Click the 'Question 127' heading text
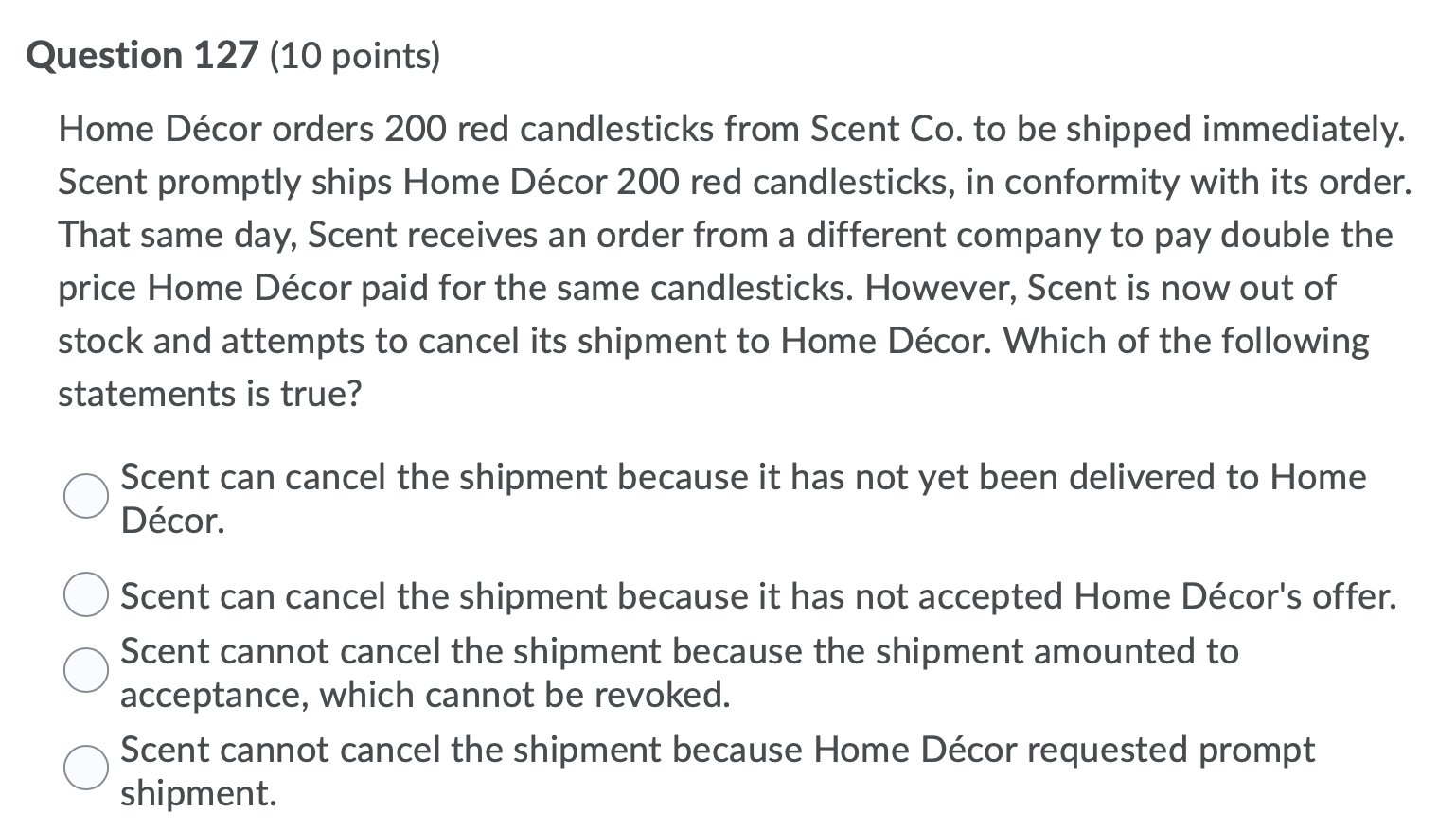This screenshot has width=1456, height=831. [x=142, y=55]
